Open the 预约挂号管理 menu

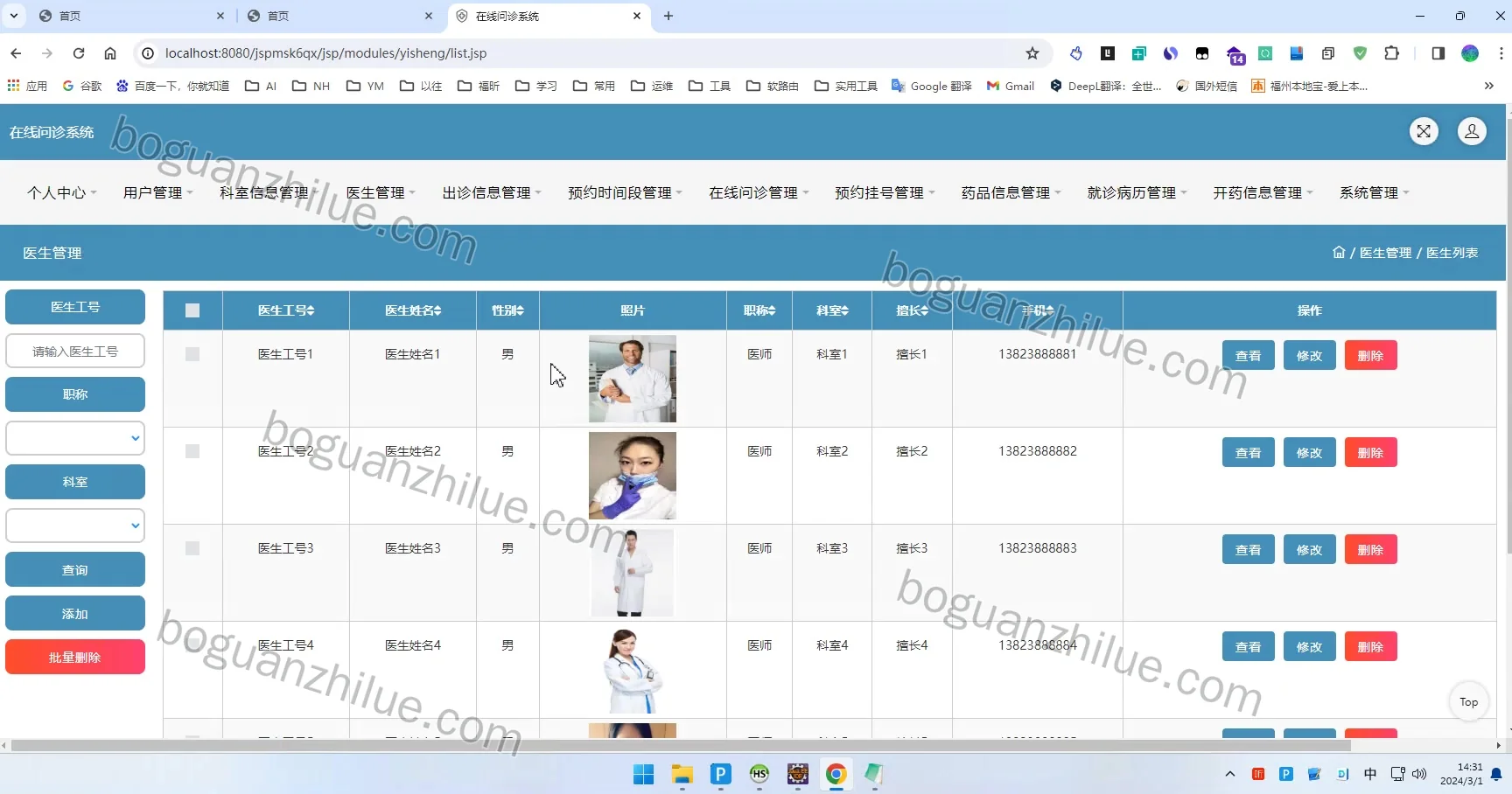(x=885, y=192)
